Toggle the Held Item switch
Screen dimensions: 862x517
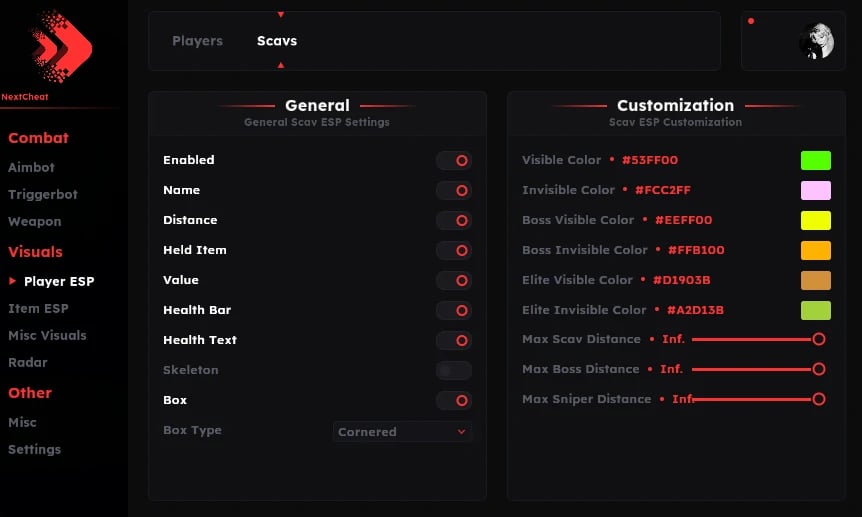(454, 250)
